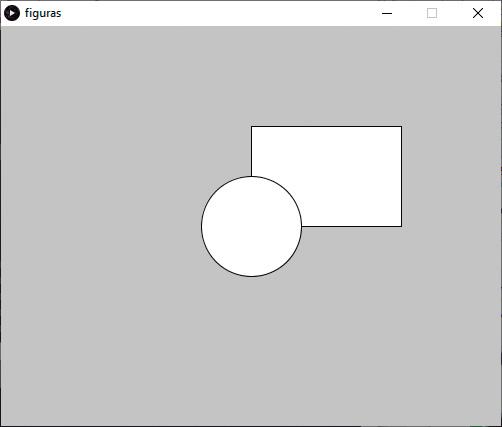The height and width of the screenshot is (427, 502).
Task: Click the rectangle's top-right corner
Action: [402, 126]
